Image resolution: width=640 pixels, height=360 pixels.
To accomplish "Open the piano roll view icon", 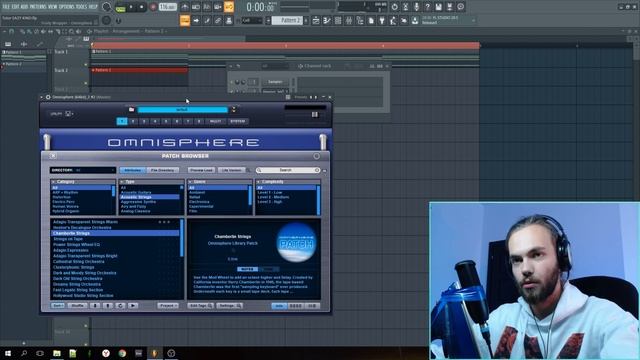I will coord(327,20).
